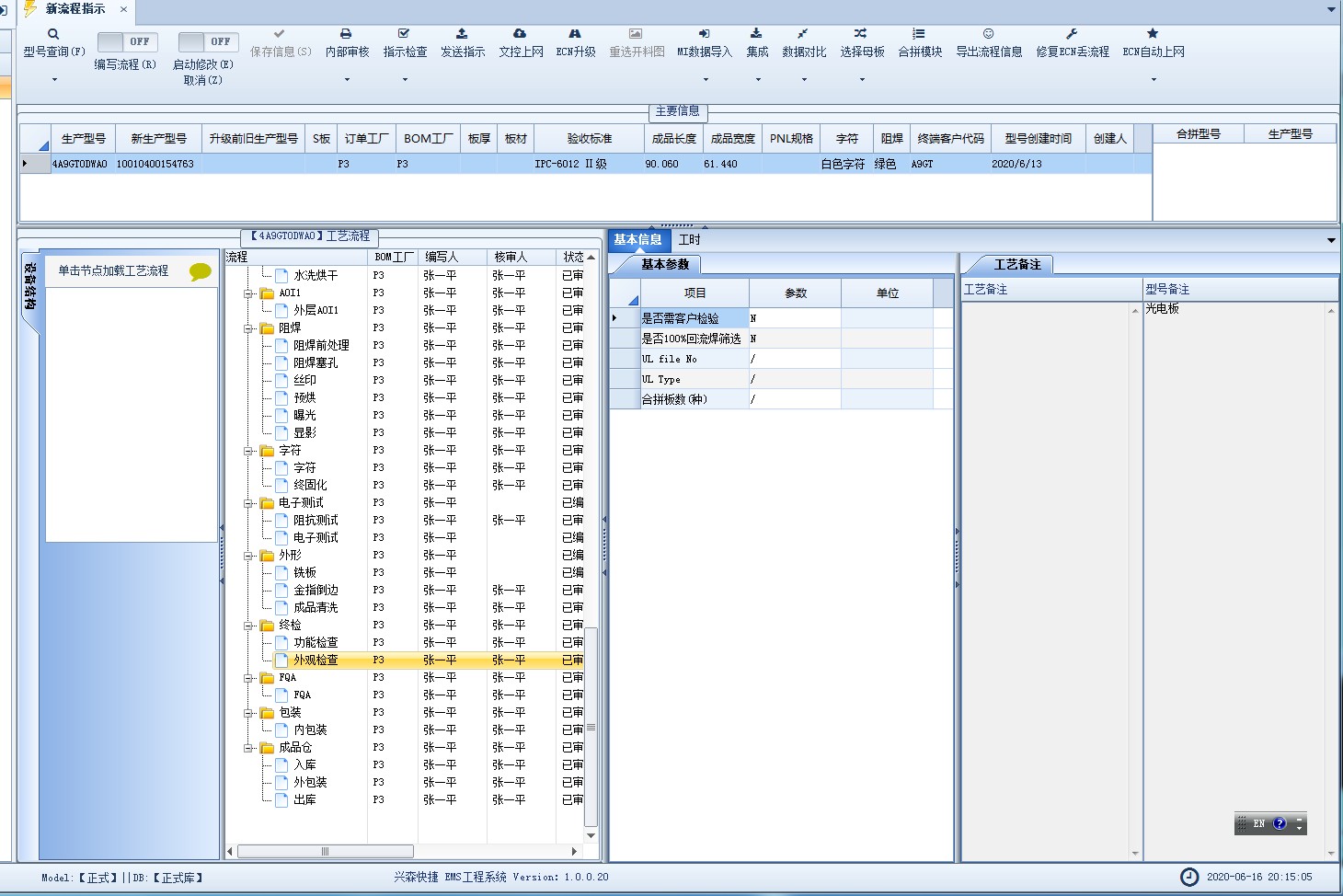Open 内部审核 printer icon

[x=347, y=34]
